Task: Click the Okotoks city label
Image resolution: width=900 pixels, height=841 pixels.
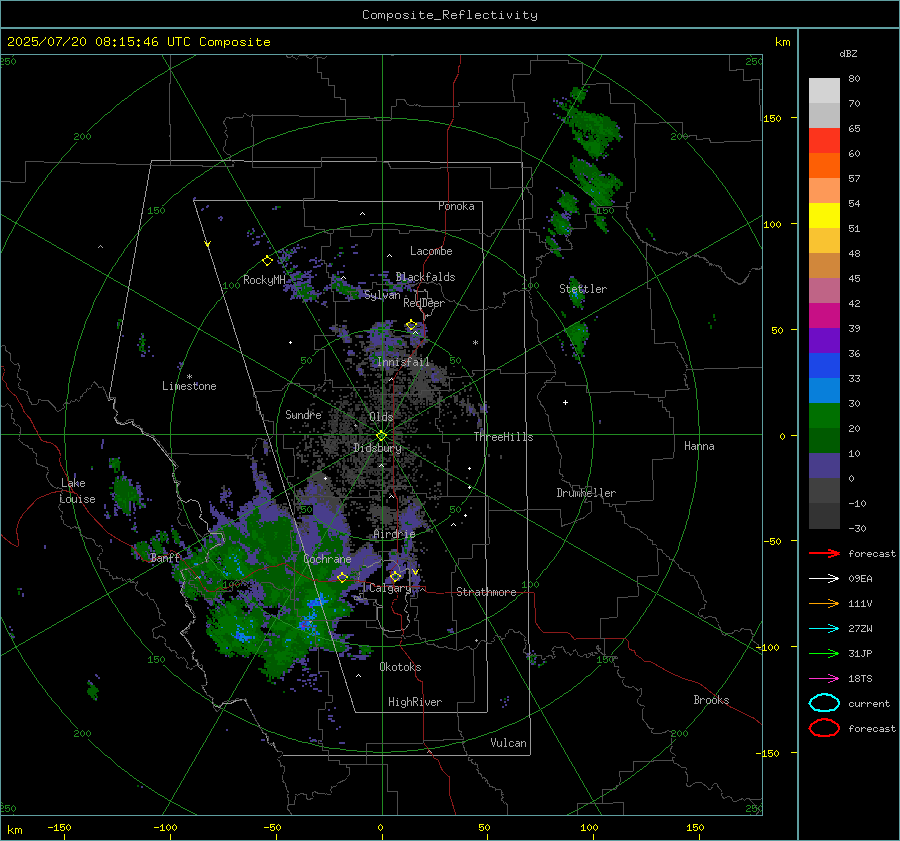Action: pos(400,667)
